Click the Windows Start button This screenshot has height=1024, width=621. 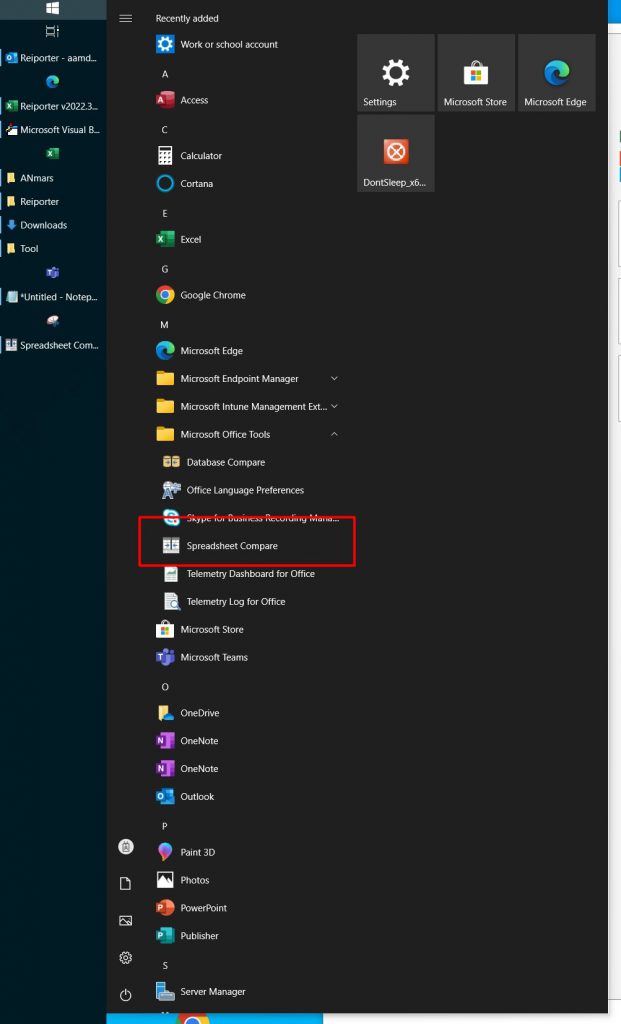click(x=52, y=8)
